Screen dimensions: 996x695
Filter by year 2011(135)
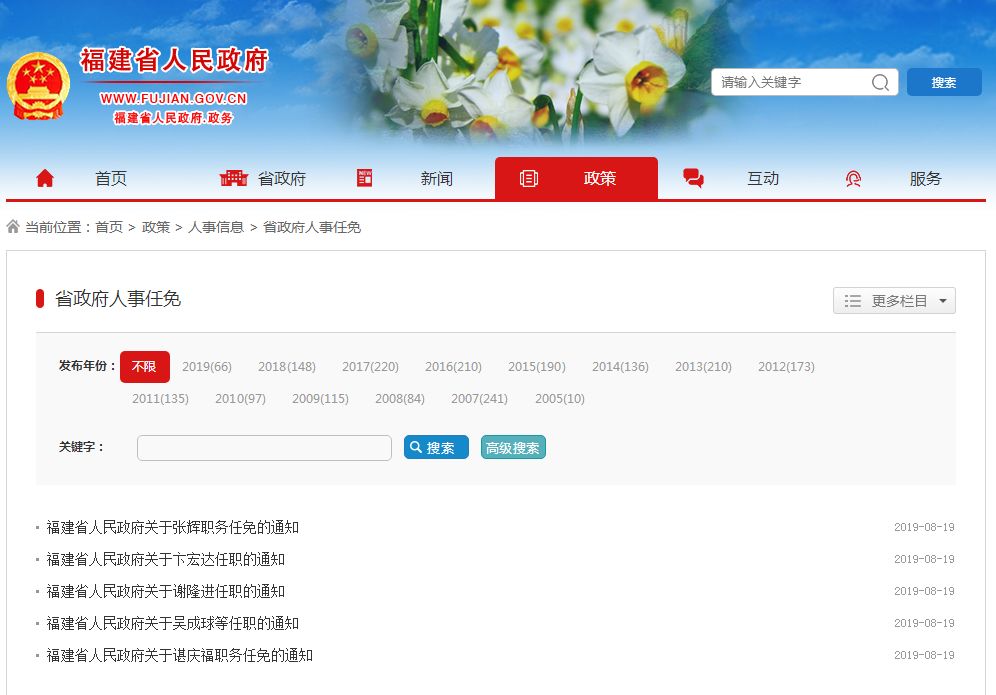tap(160, 398)
